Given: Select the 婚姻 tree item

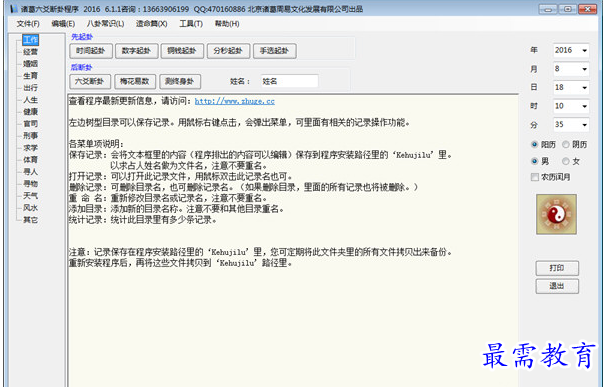Looking at the screenshot, I should 30,64.
